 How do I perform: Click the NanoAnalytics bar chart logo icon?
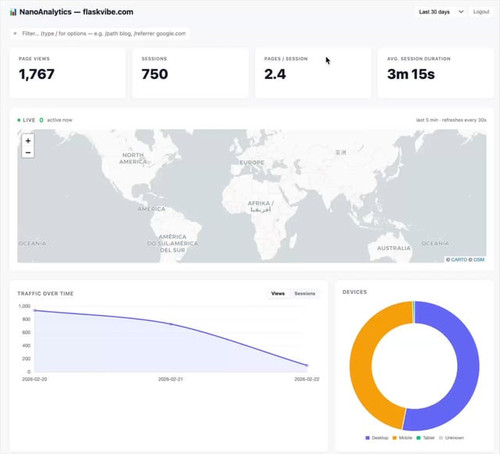(x=13, y=12)
